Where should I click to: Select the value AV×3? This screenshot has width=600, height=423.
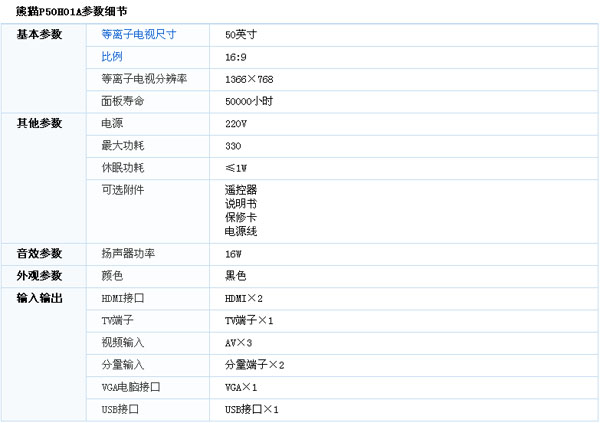238,343
